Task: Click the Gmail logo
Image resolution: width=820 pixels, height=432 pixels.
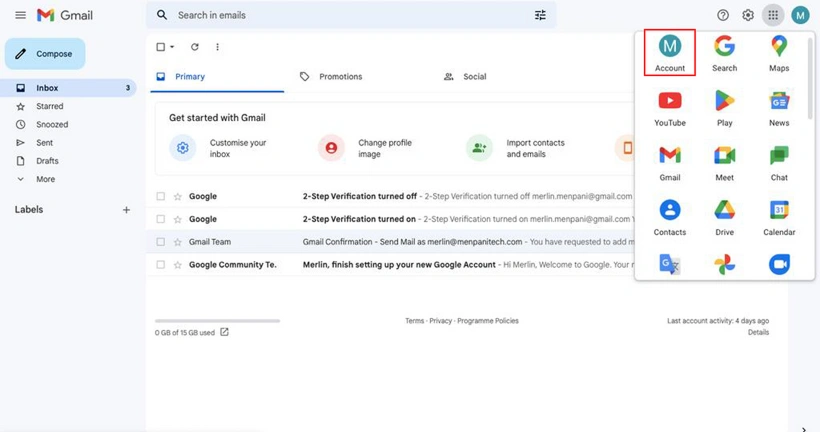Action: pyautogui.click(x=65, y=15)
